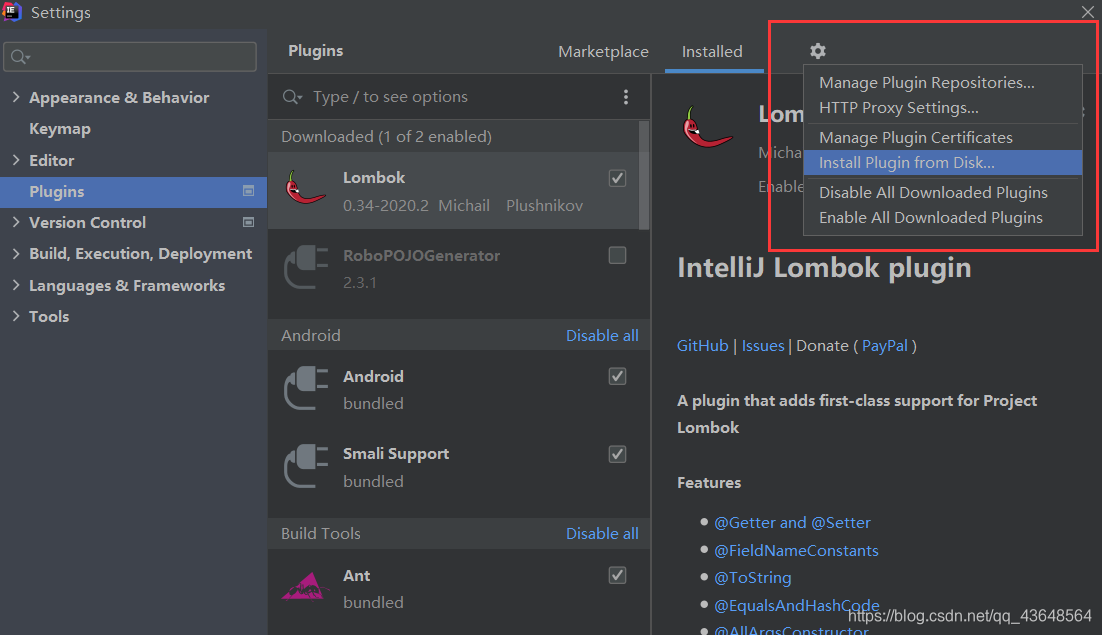Image resolution: width=1102 pixels, height=635 pixels.
Task: Choose Disable All Downloaded Plugins
Action: pos(942,192)
